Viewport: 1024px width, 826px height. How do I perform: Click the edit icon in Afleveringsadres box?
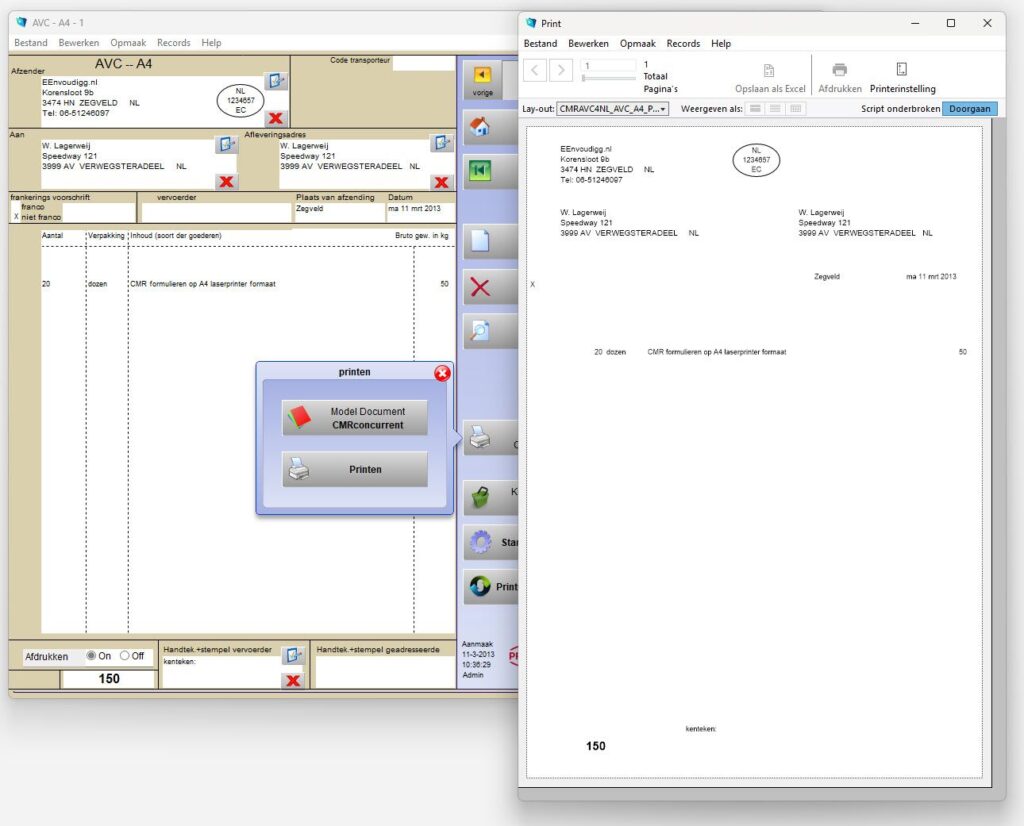pyautogui.click(x=441, y=144)
